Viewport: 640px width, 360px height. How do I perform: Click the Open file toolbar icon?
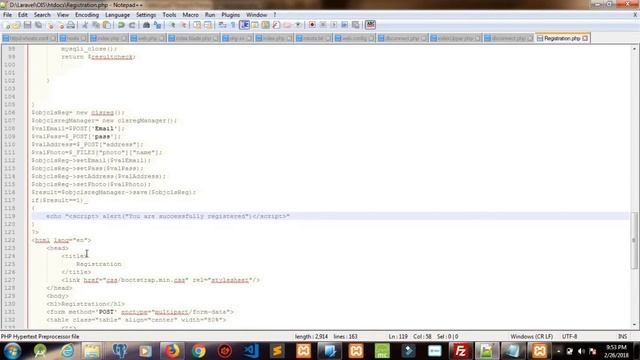[x=17, y=25]
